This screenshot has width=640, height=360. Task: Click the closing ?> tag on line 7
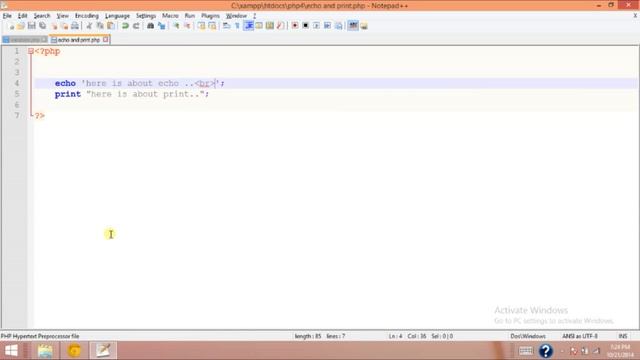tap(40, 116)
